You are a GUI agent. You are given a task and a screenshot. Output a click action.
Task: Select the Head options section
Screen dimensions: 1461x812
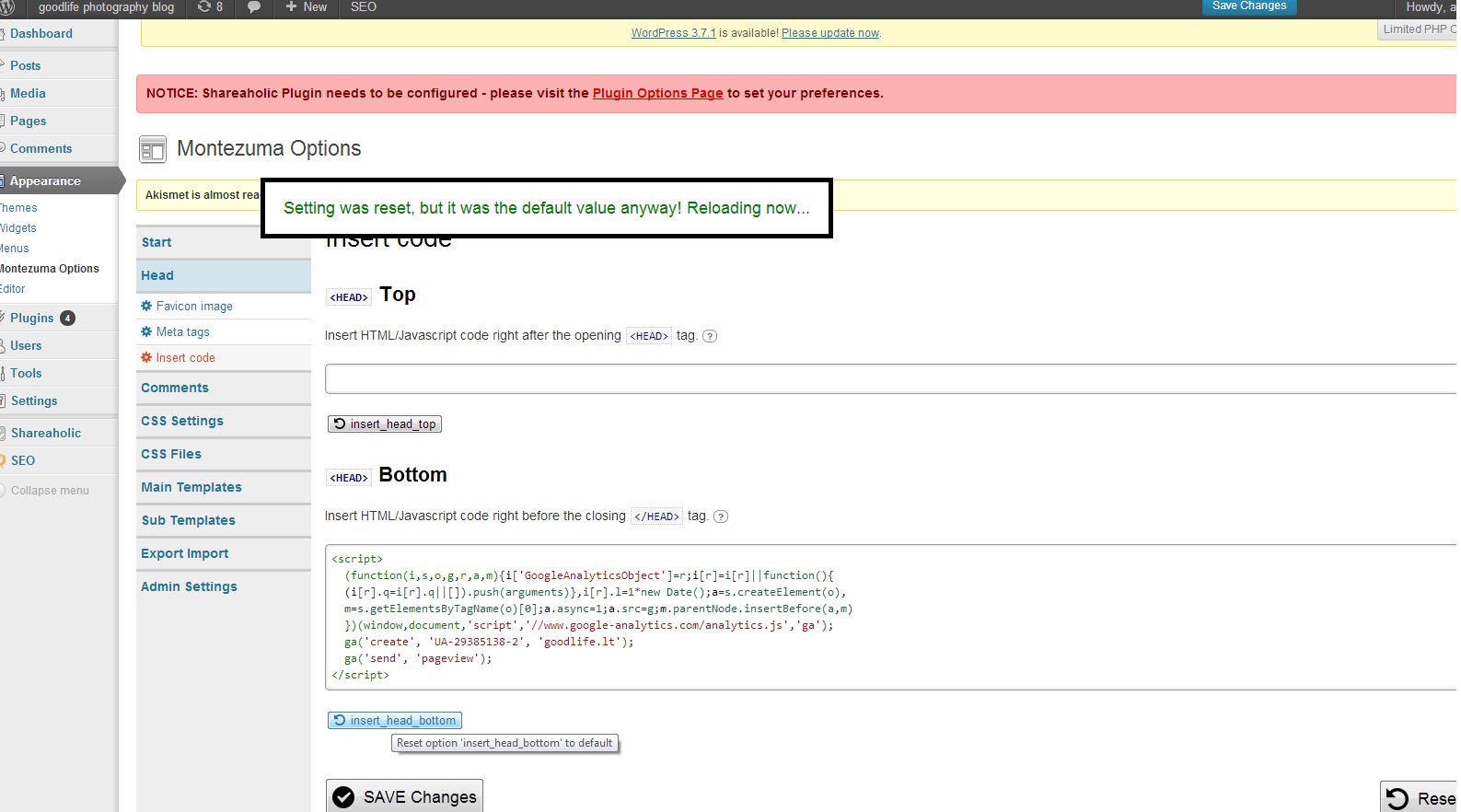(224, 275)
